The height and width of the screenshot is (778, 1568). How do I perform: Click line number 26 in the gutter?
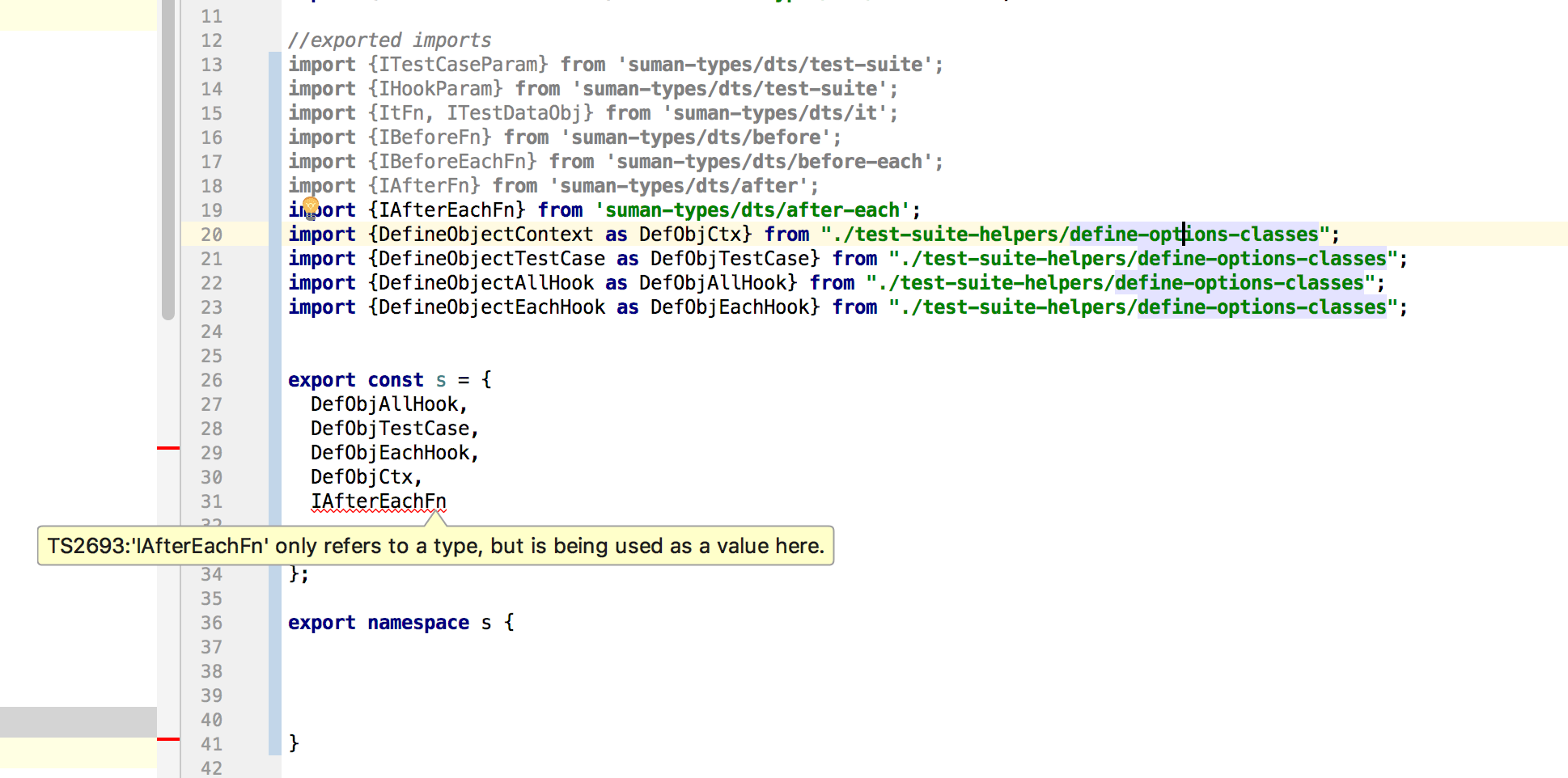click(211, 380)
